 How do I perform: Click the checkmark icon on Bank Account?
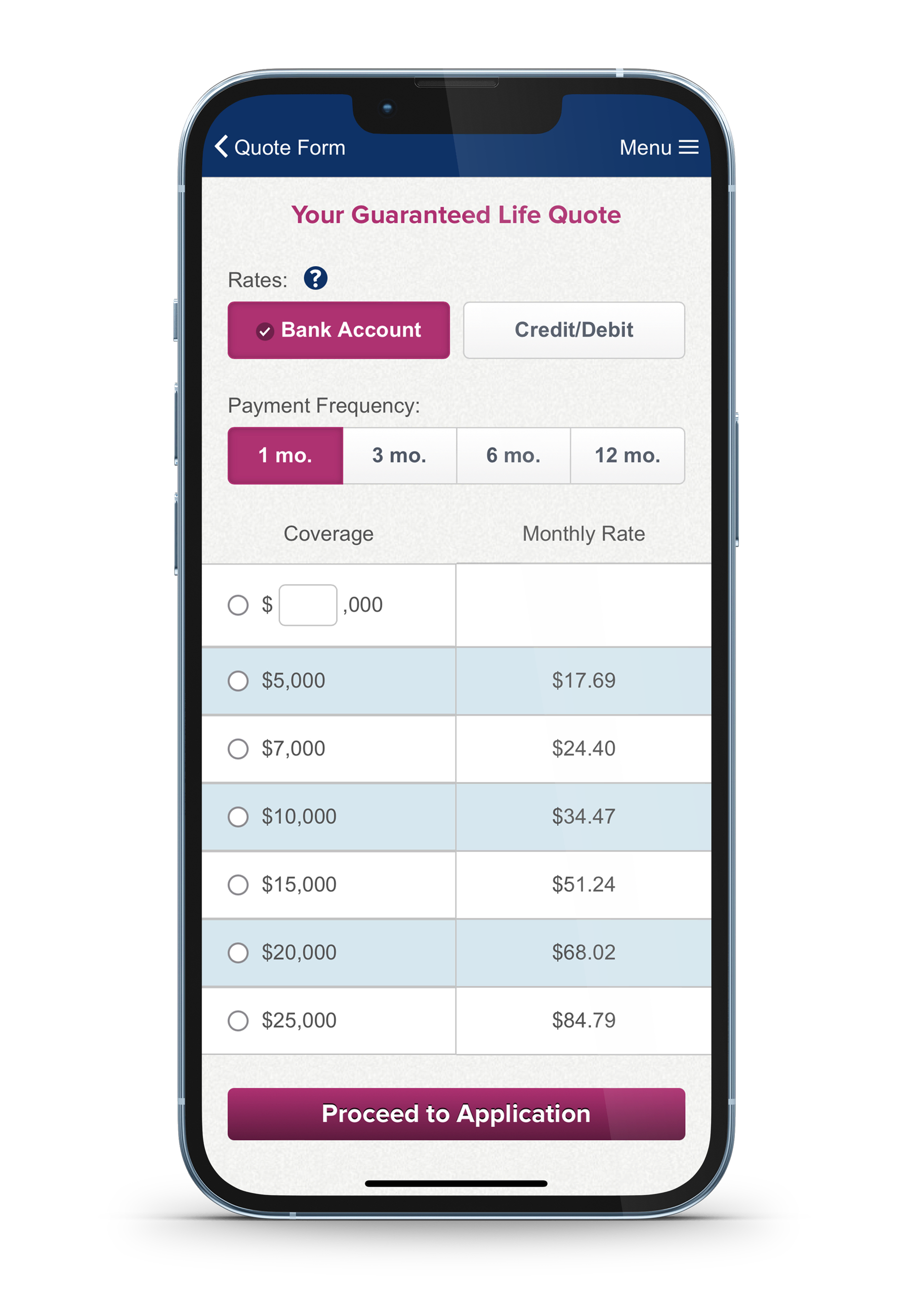(x=264, y=331)
